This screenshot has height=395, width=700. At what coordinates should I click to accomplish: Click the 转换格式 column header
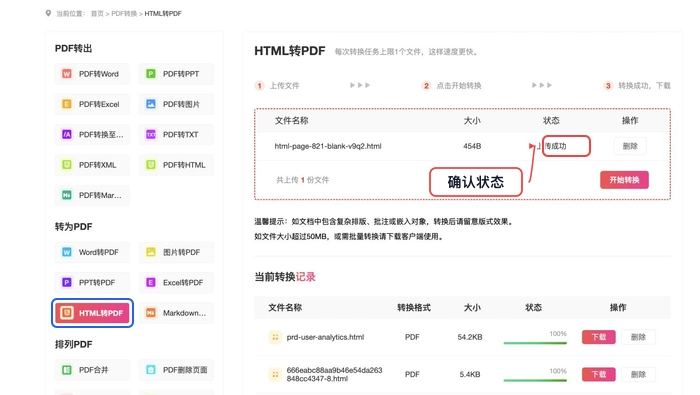414,308
